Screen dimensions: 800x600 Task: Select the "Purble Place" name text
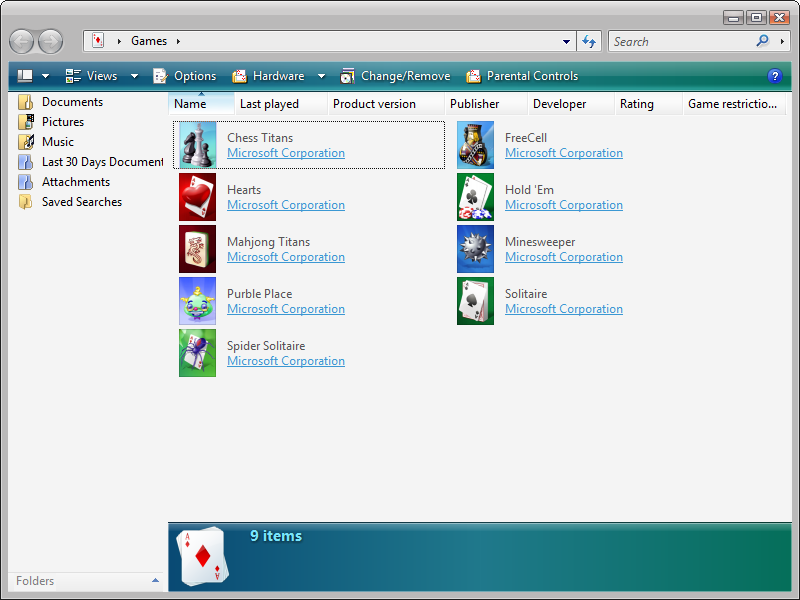[x=259, y=294]
